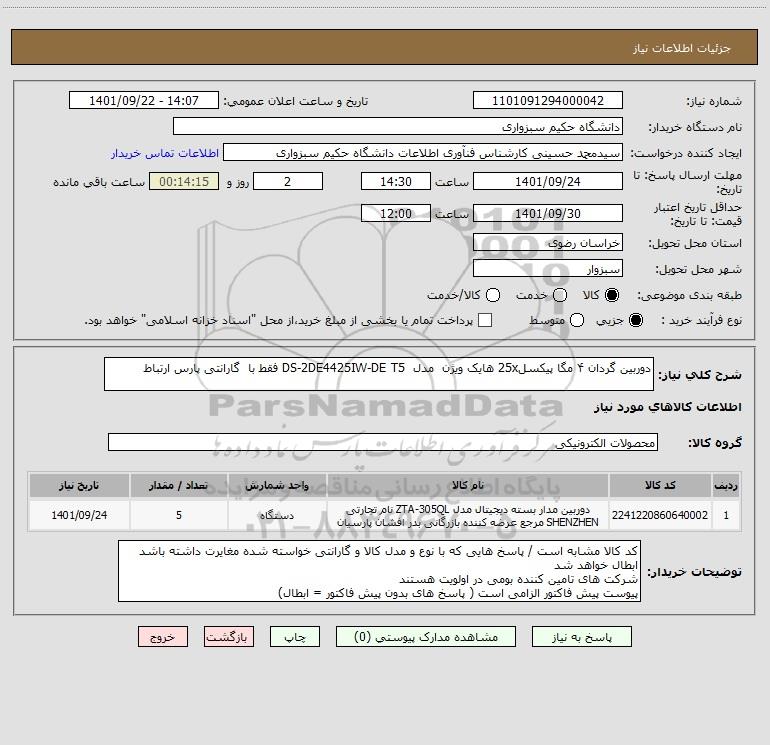Click the requester field سیدمجد حسینی

[x=423, y=153]
